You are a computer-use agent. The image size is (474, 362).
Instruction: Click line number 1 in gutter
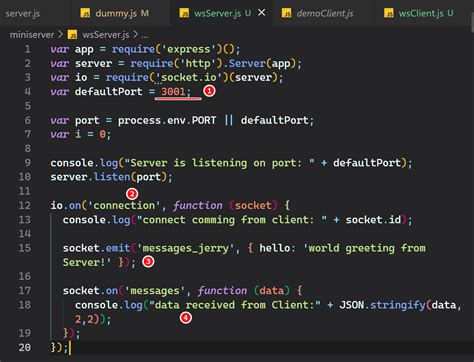28,49
